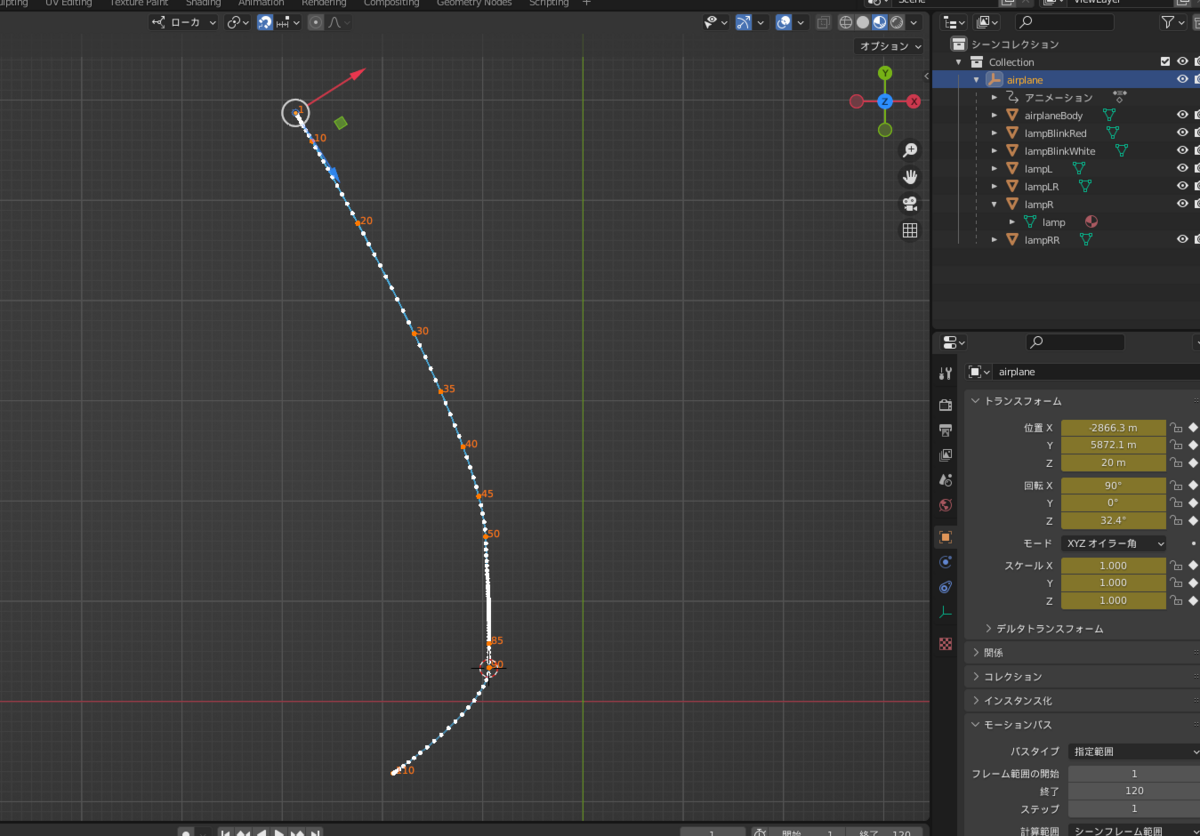This screenshot has height=836, width=1200.
Task: Open the Object Data properties tab (green axes)
Action: 946,612
